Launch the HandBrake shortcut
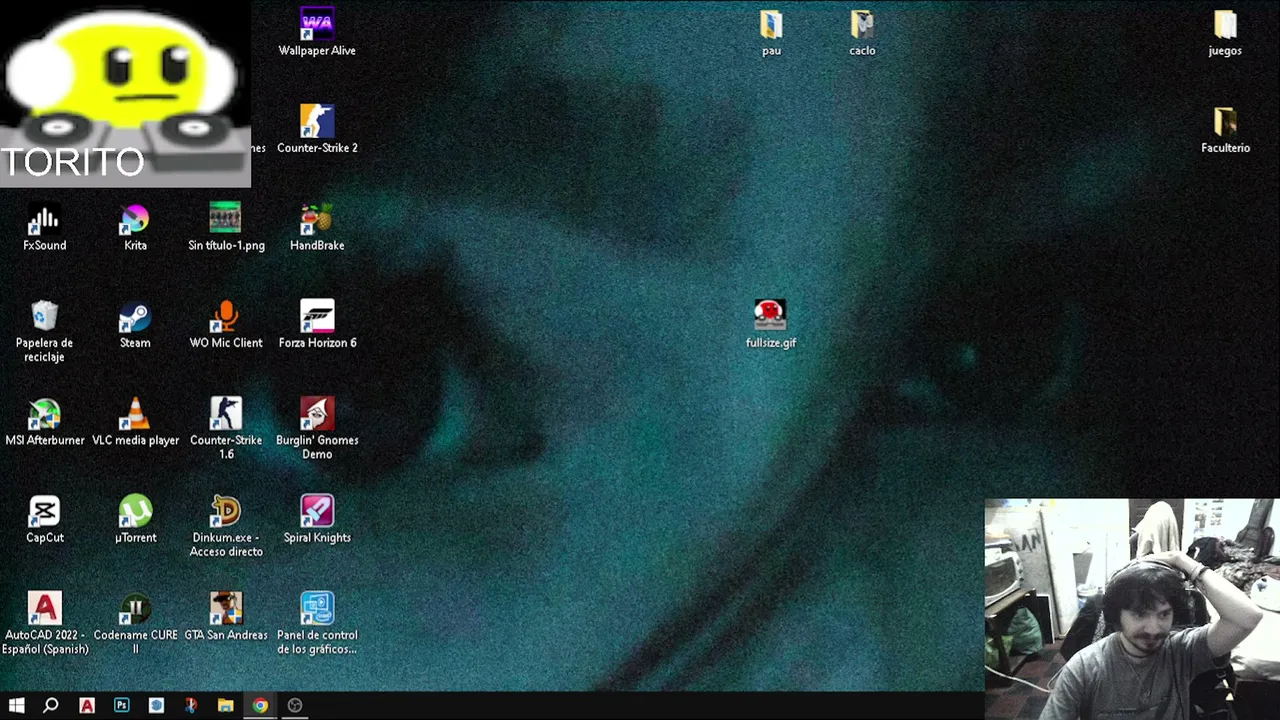The image size is (1280, 720). [x=317, y=227]
